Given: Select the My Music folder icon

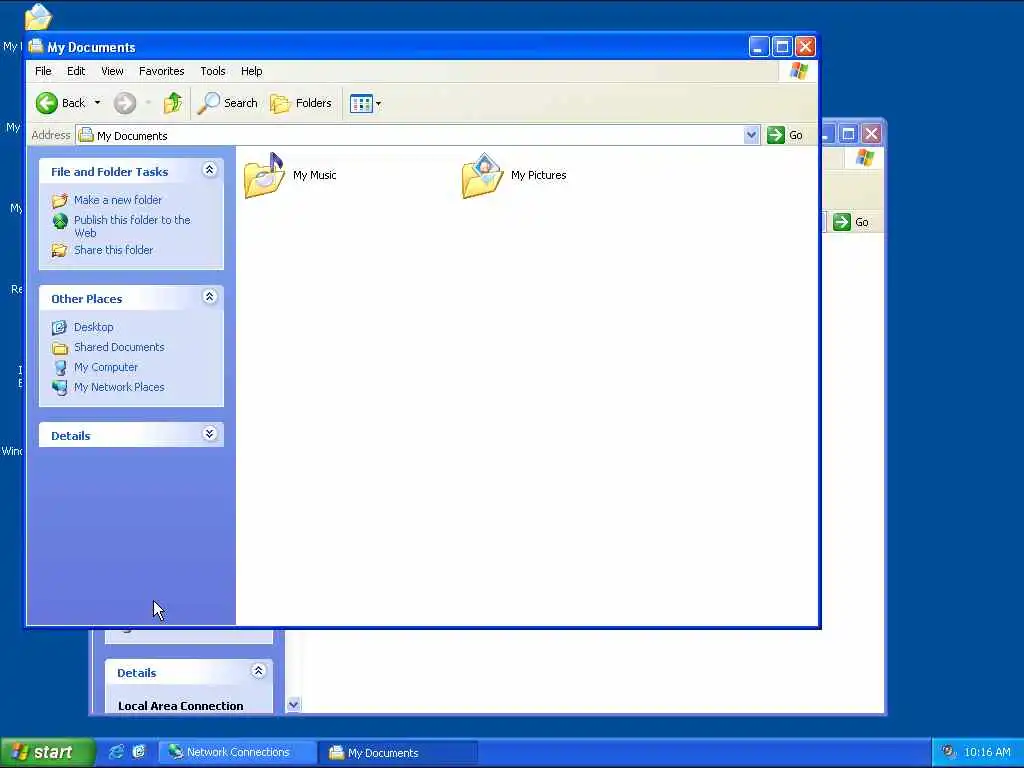Looking at the screenshot, I should (264, 175).
